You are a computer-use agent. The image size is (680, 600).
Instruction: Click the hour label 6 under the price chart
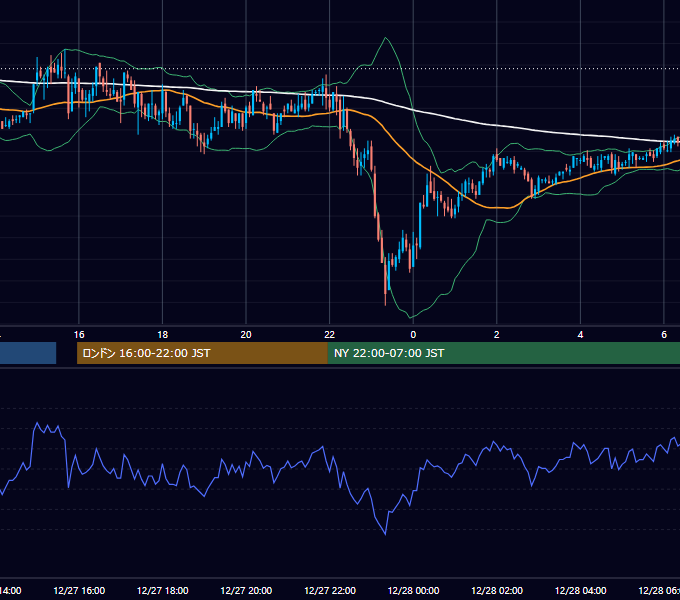(x=664, y=335)
